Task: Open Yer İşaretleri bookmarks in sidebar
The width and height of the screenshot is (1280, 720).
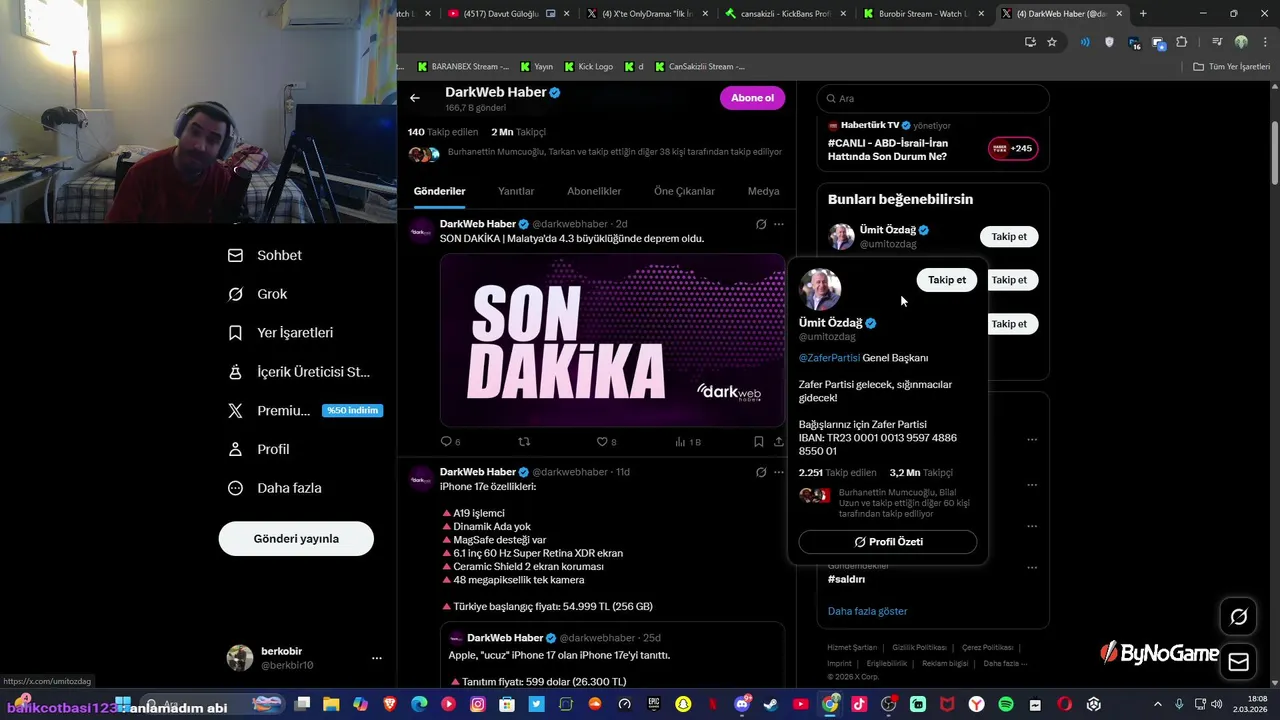Action: [x=281, y=333]
